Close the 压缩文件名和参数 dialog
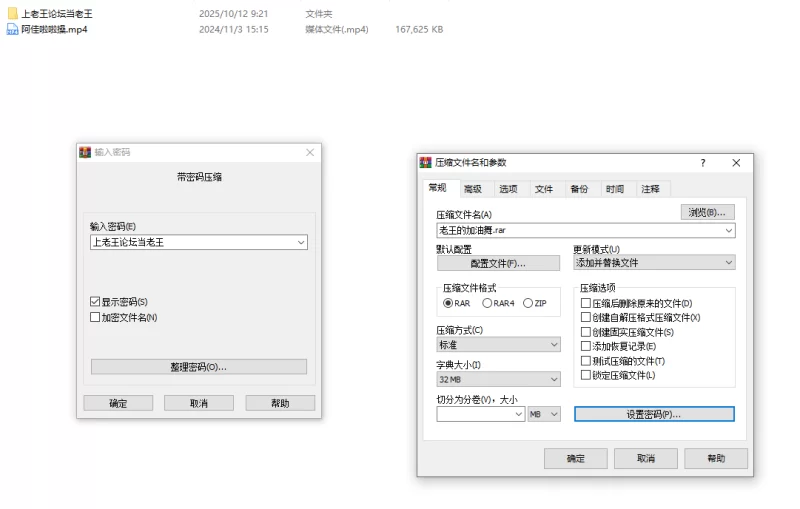Screen dimensions: 800x509 click(x=736, y=163)
